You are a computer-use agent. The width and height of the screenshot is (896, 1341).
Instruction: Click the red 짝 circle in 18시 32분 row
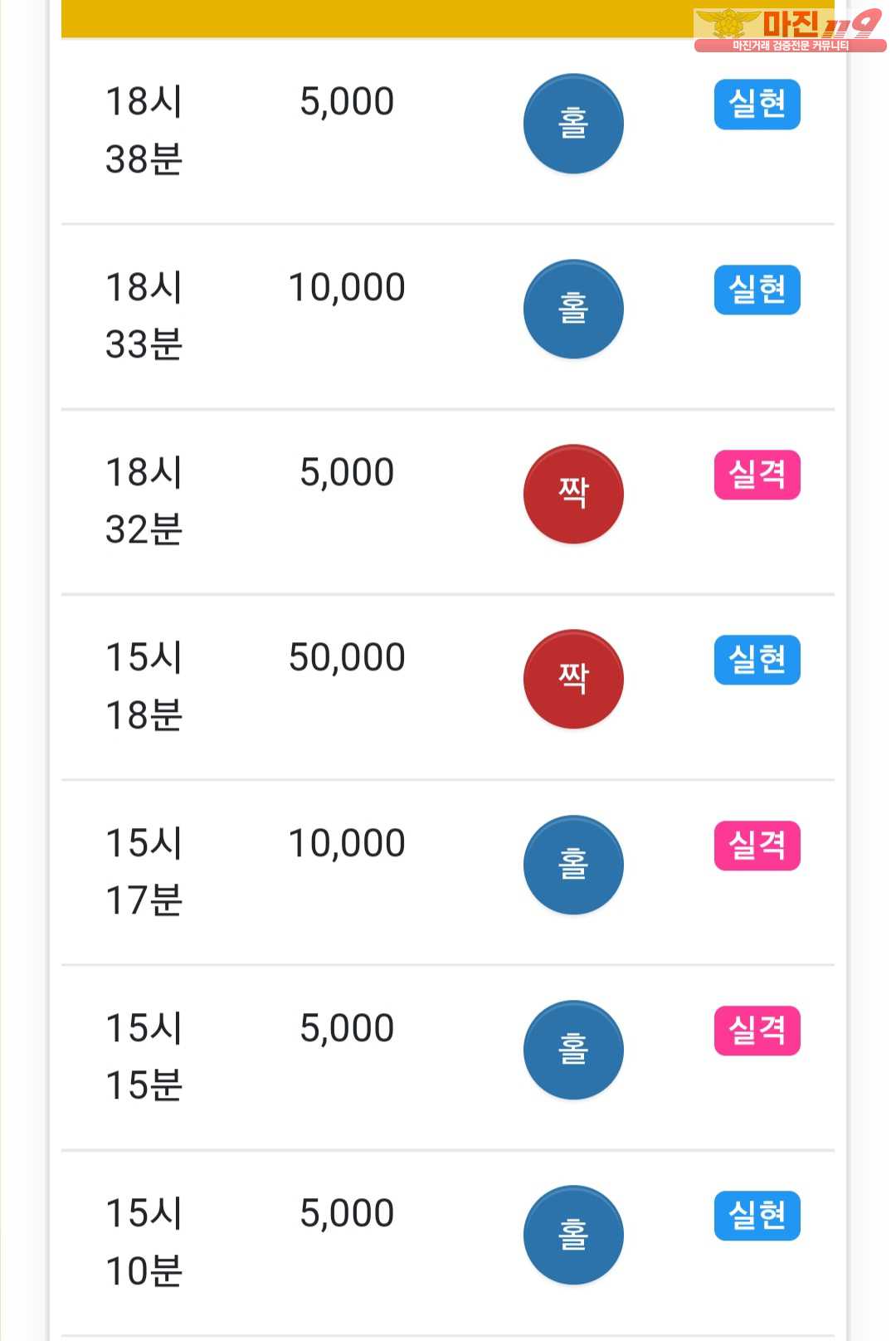(x=573, y=495)
